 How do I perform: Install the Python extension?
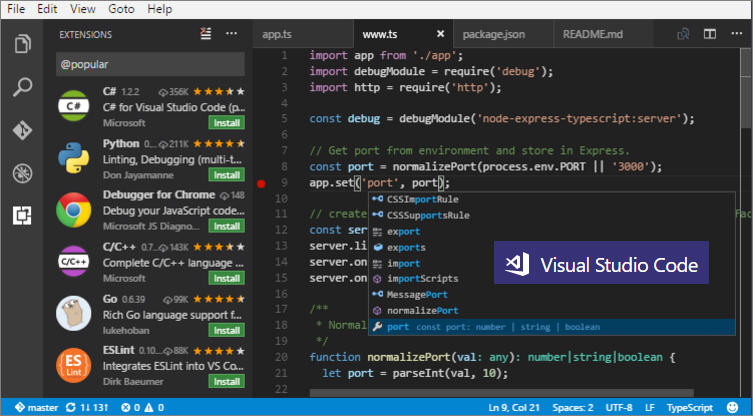pos(226,173)
